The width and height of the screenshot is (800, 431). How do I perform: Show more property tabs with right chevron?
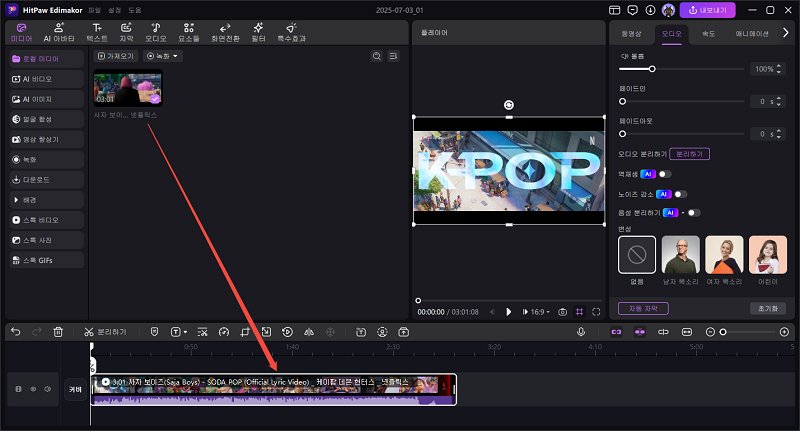(785, 33)
